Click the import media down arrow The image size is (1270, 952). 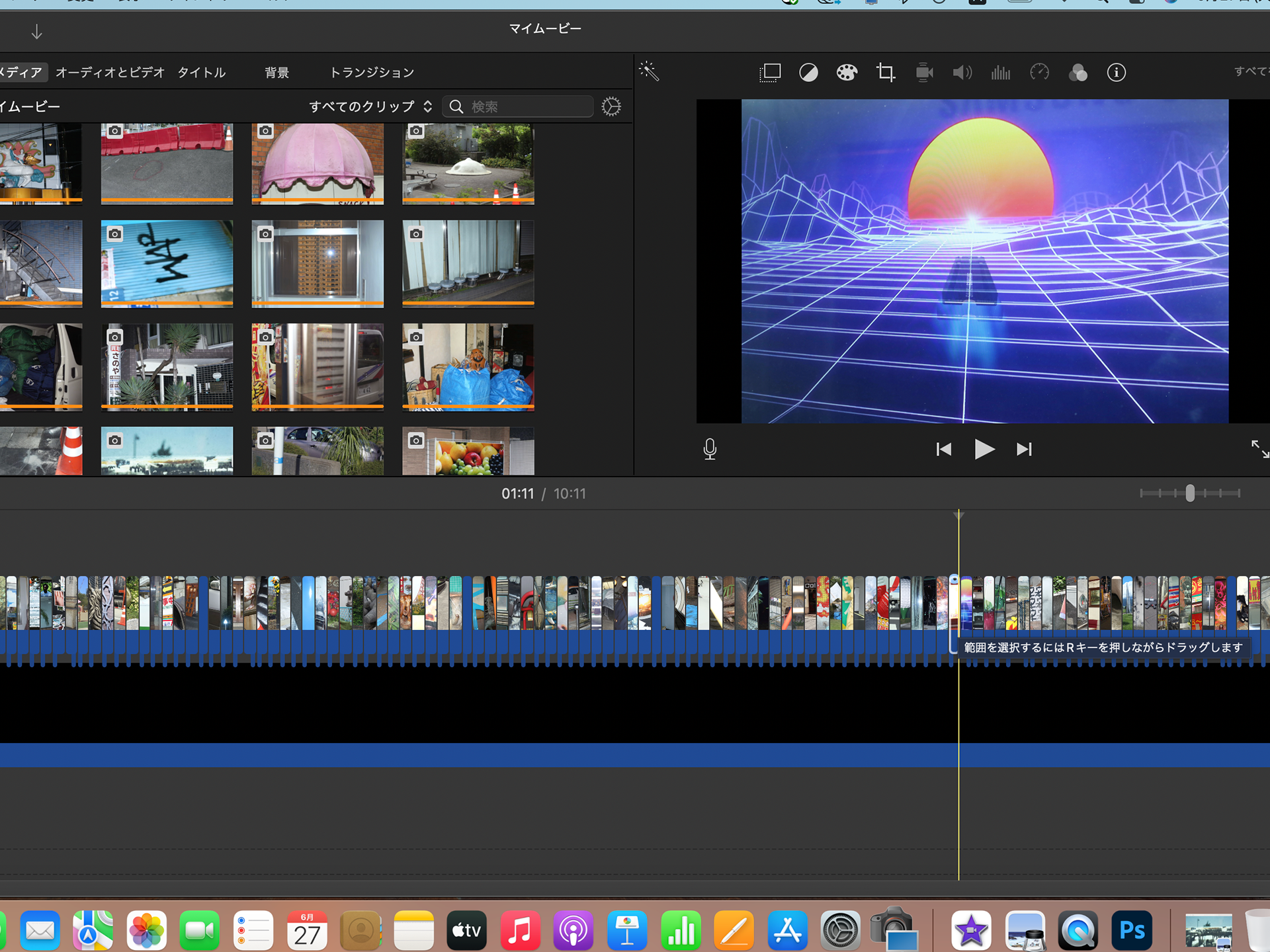tap(37, 32)
